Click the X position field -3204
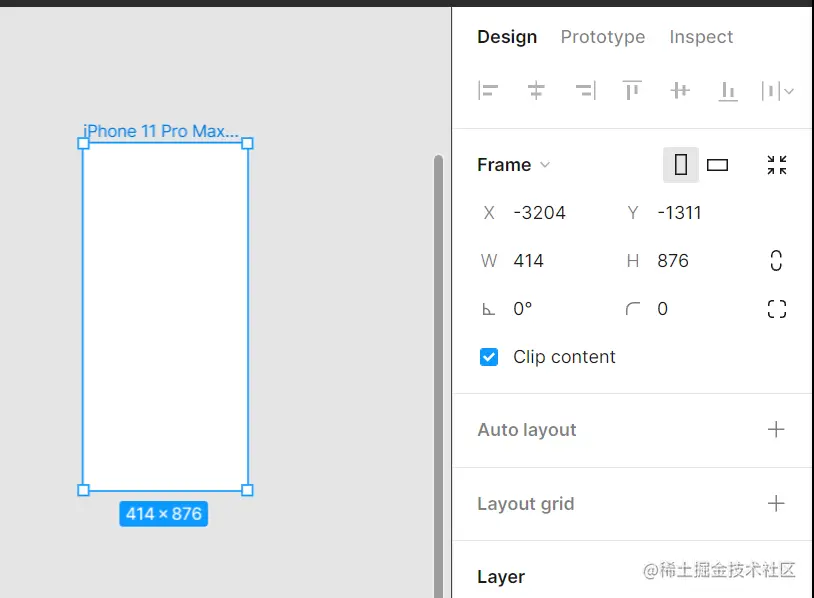Screen dimensions: 814x598 coord(540,213)
